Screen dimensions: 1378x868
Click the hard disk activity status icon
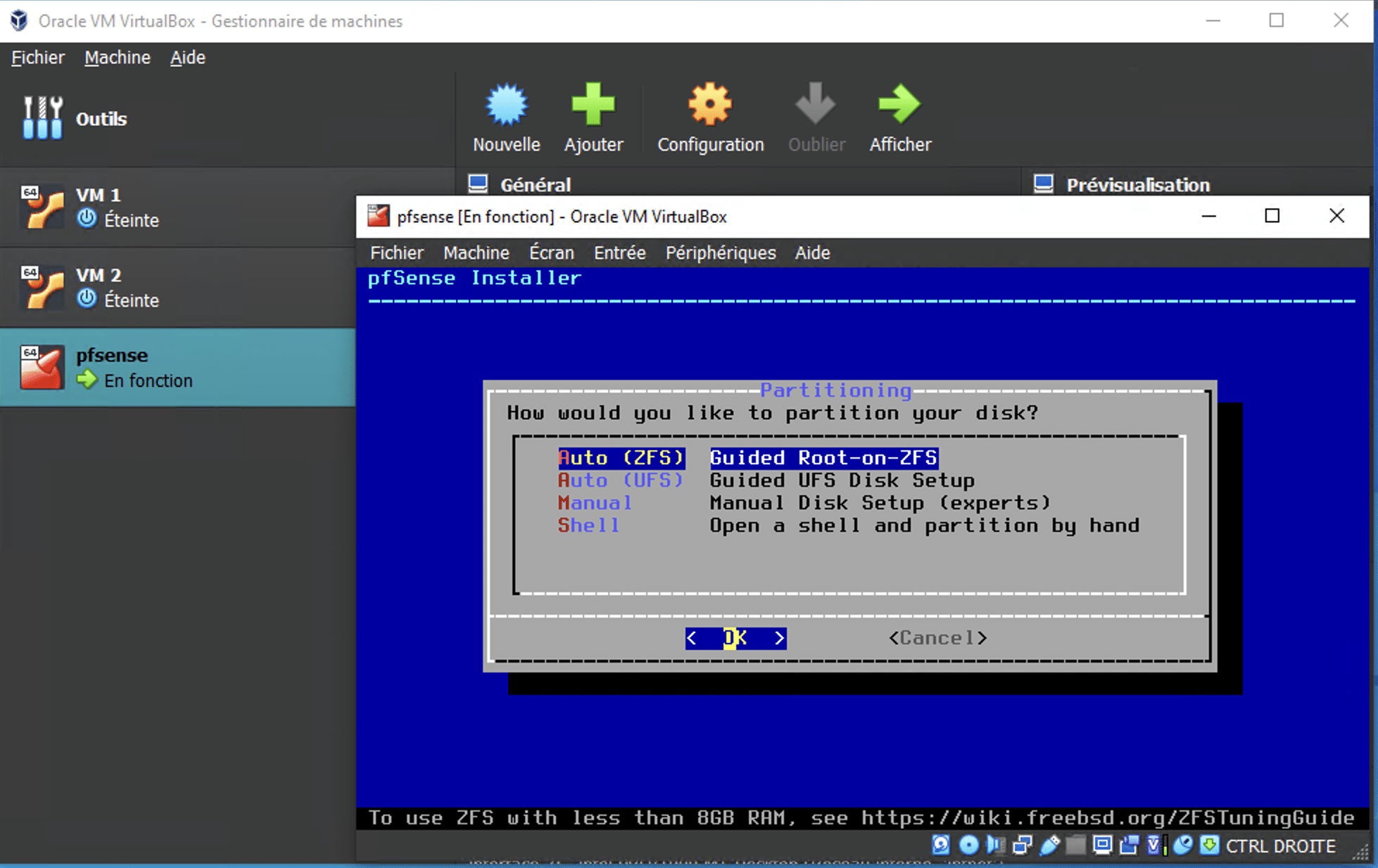tap(940, 845)
